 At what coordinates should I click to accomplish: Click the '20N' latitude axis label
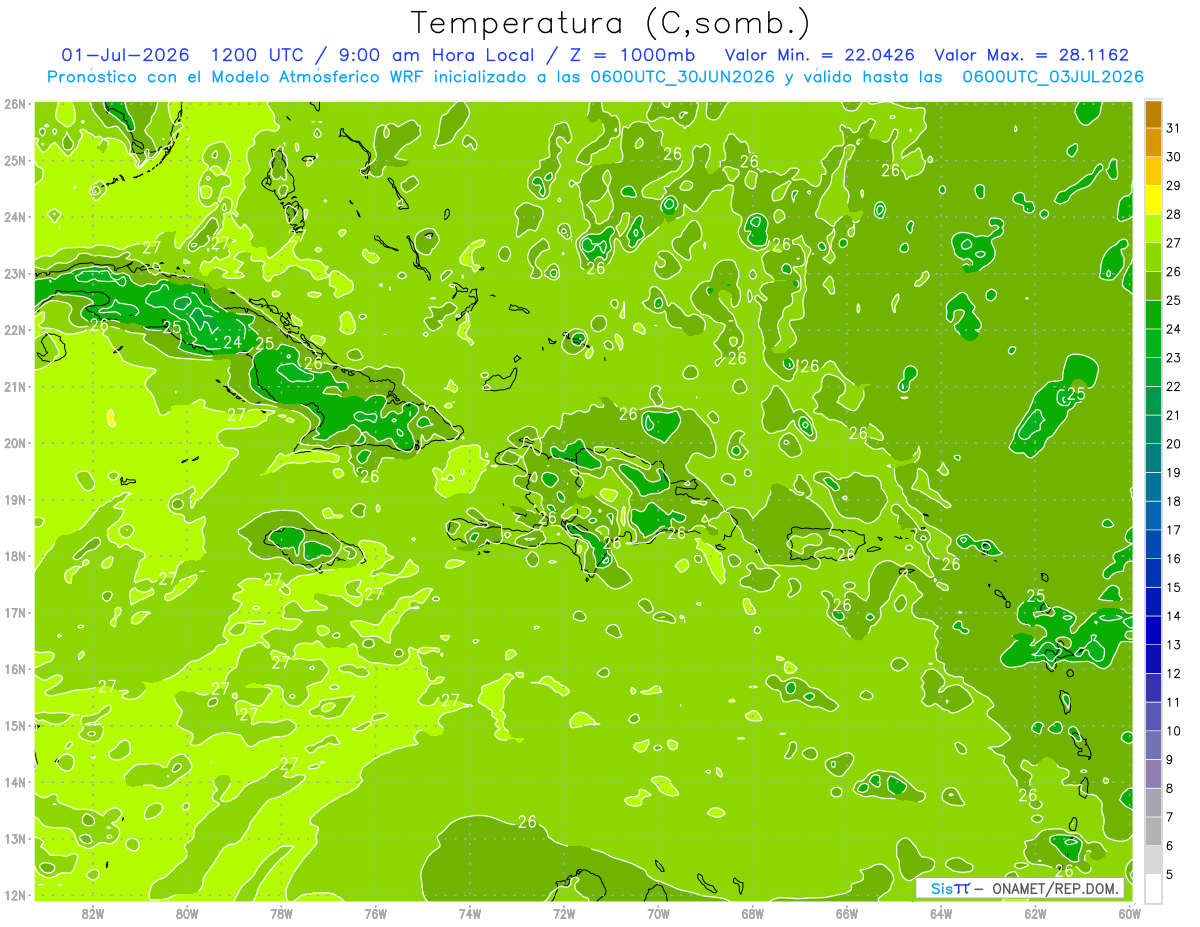tap(15, 443)
